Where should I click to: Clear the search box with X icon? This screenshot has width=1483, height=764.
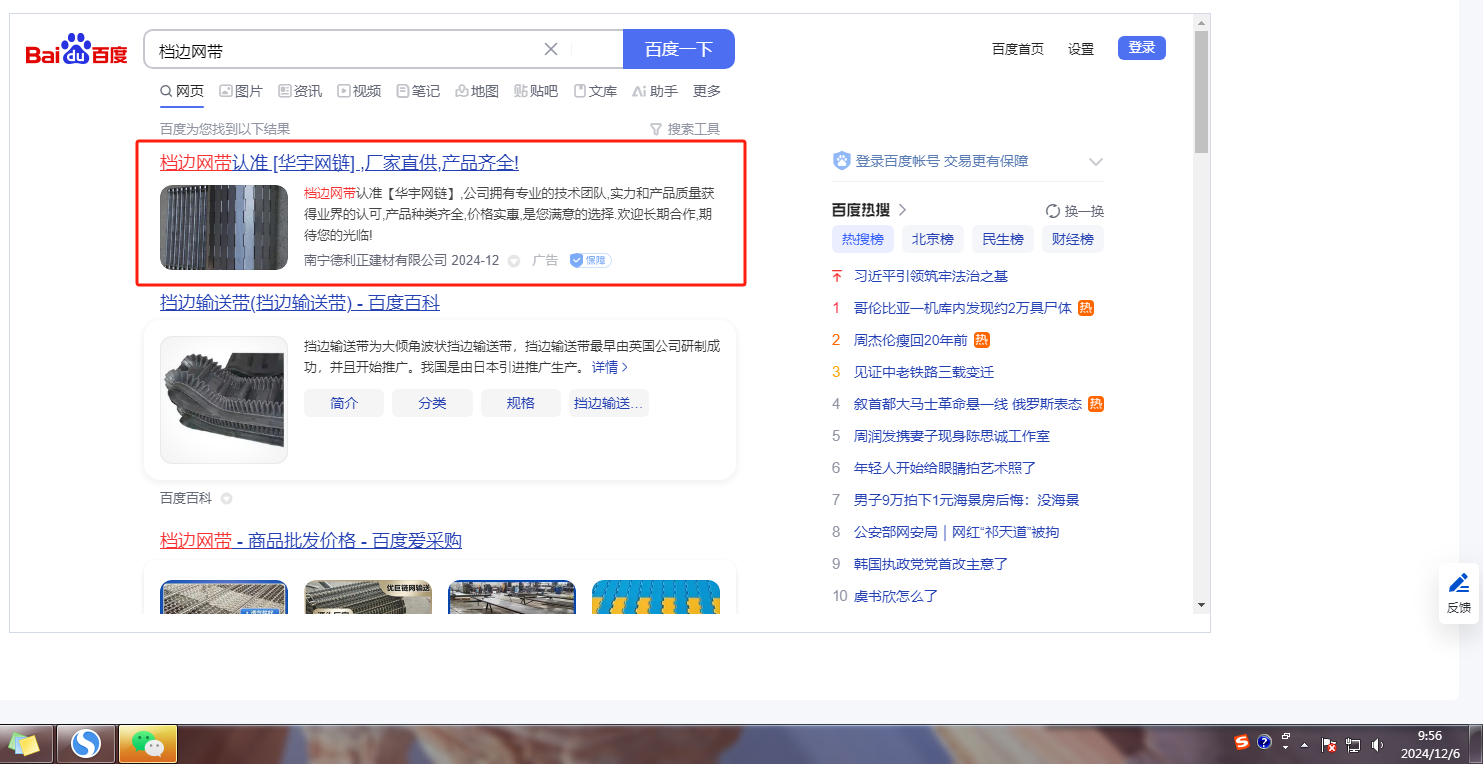pyautogui.click(x=551, y=49)
